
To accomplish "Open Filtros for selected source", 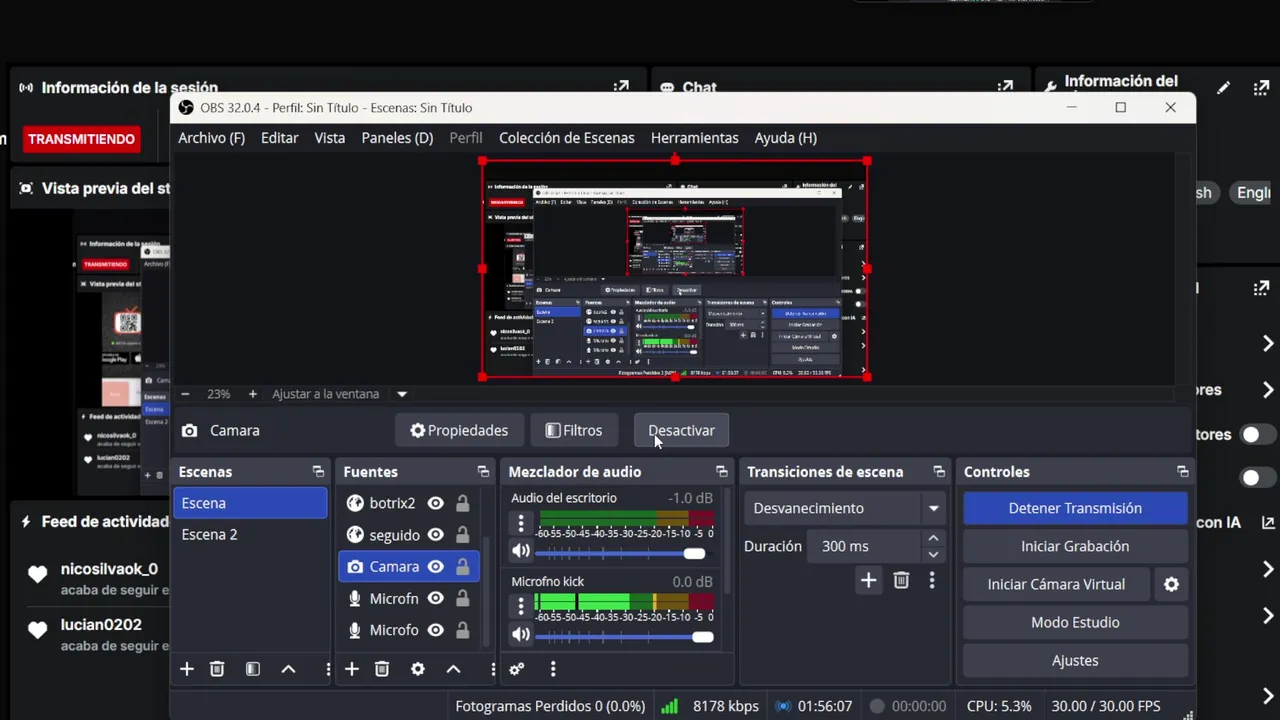I will pyautogui.click(x=574, y=430).
